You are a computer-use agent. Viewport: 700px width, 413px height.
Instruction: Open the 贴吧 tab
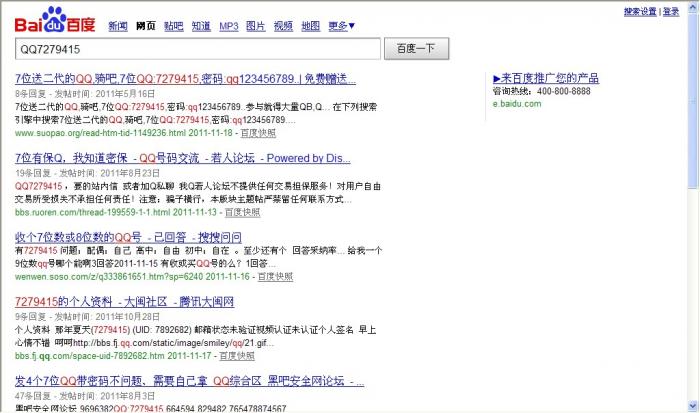[174, 26]
